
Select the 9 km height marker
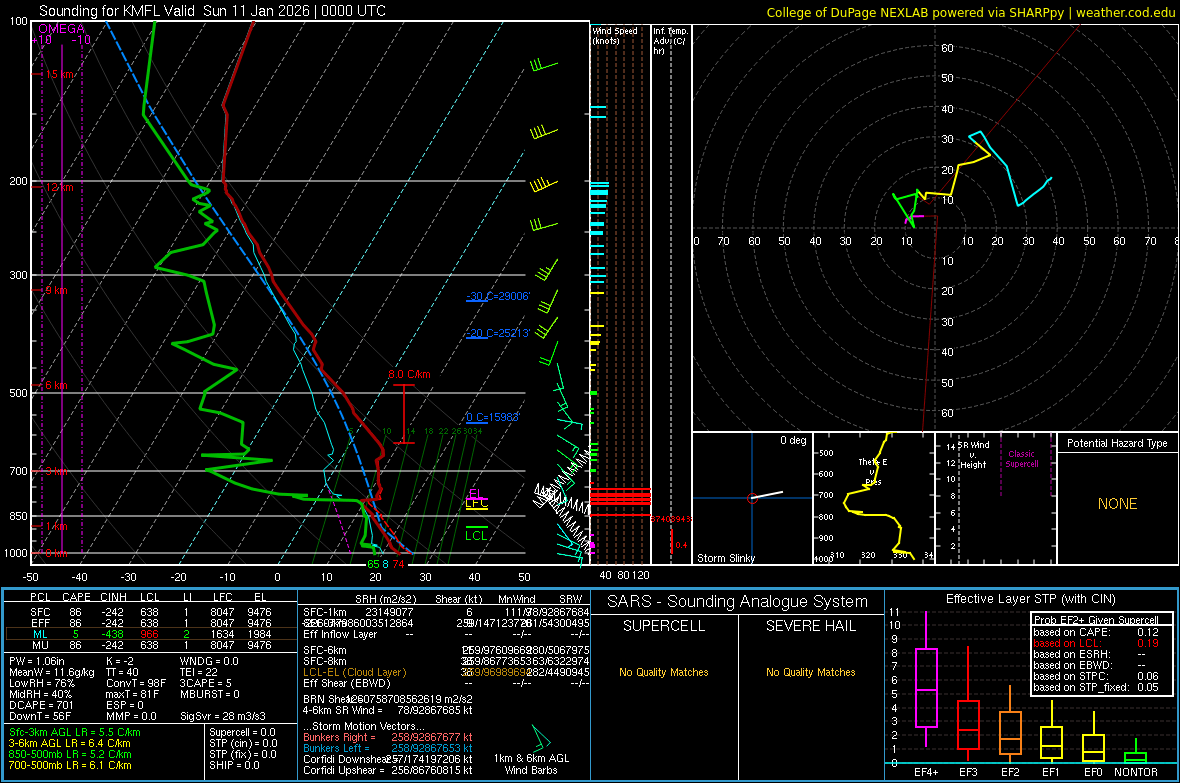point(56,290)
